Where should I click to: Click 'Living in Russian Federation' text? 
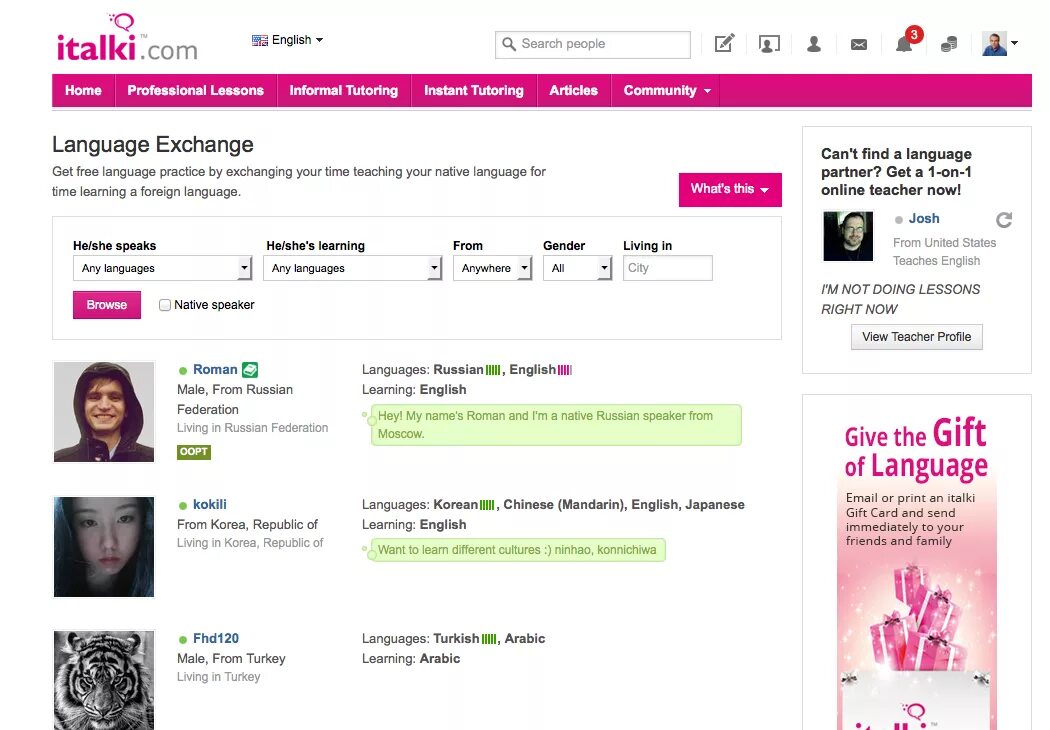click(x=252, y=427)
